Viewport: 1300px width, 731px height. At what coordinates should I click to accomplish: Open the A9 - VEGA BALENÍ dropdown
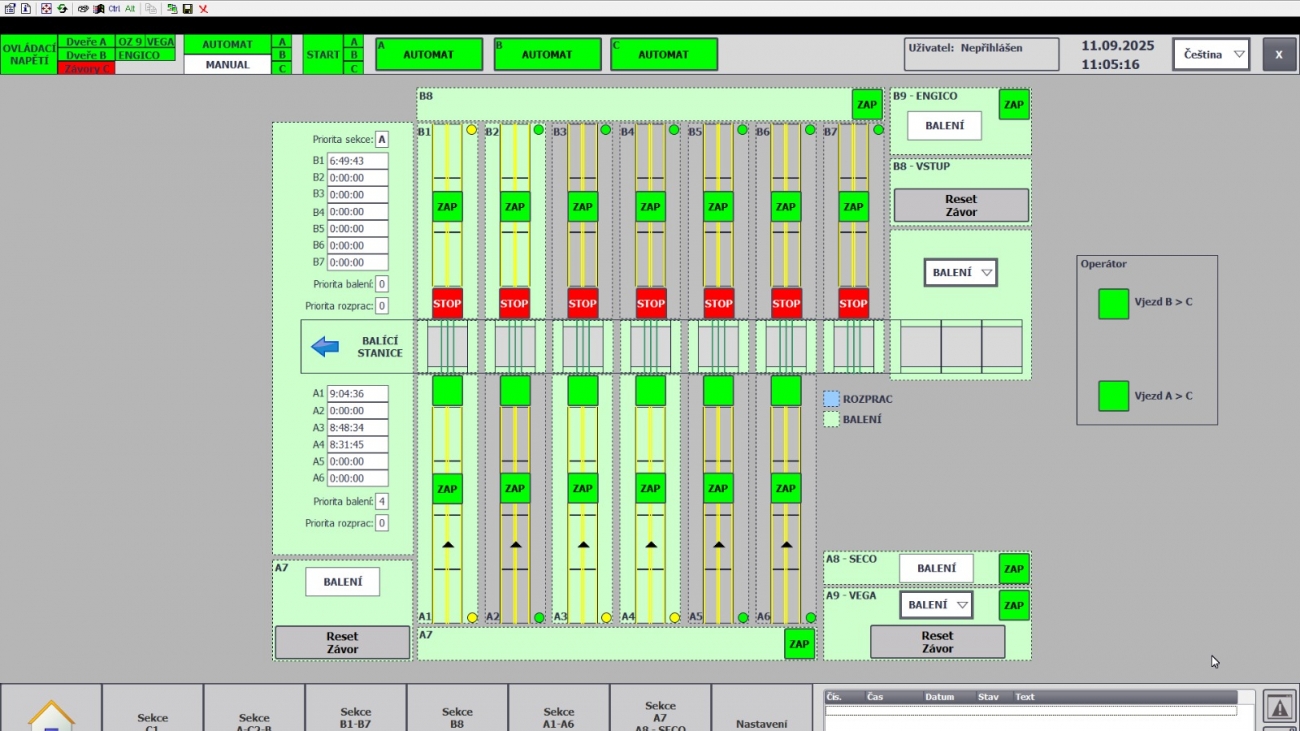tap(936, 605)
